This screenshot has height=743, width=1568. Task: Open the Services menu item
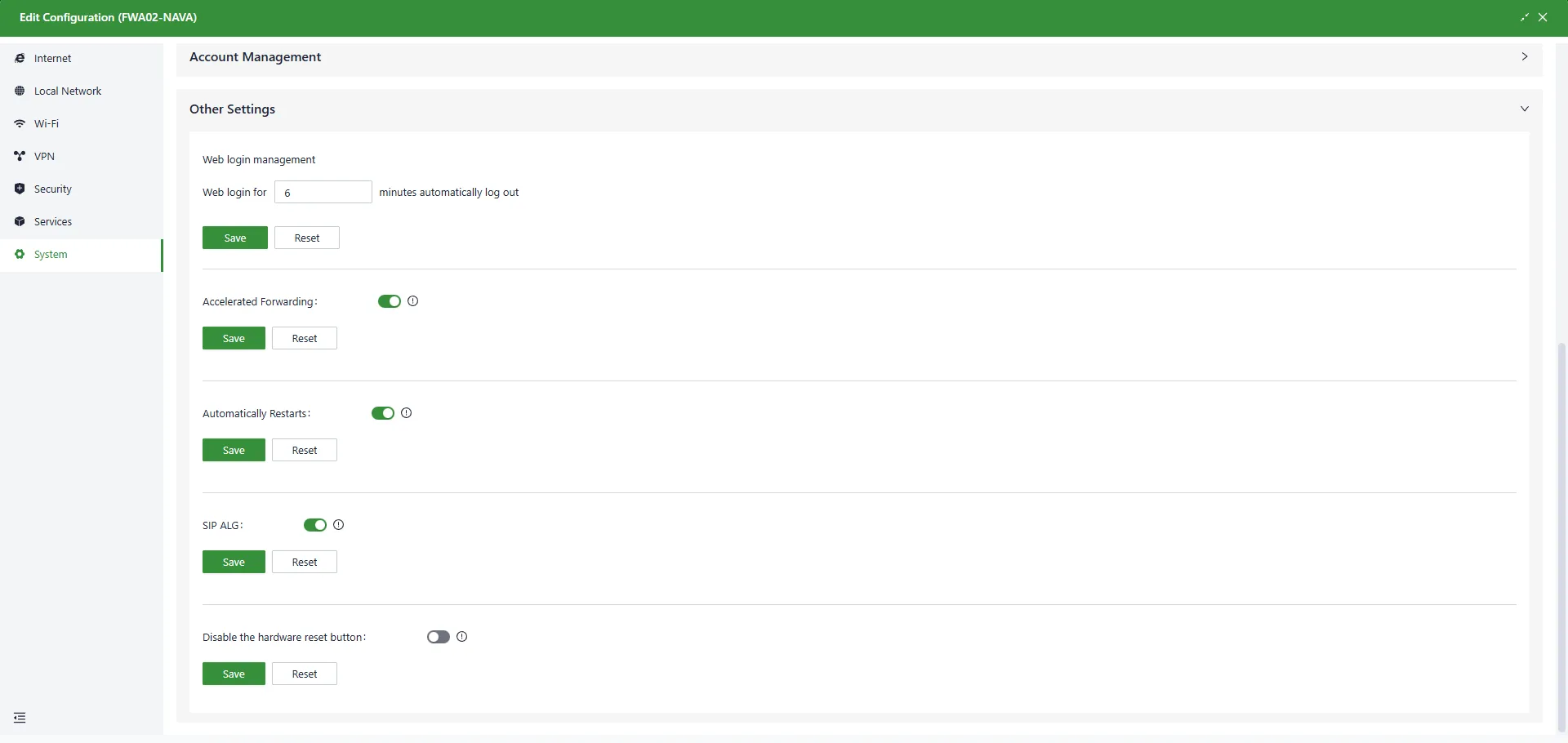(x=82, y=221)
